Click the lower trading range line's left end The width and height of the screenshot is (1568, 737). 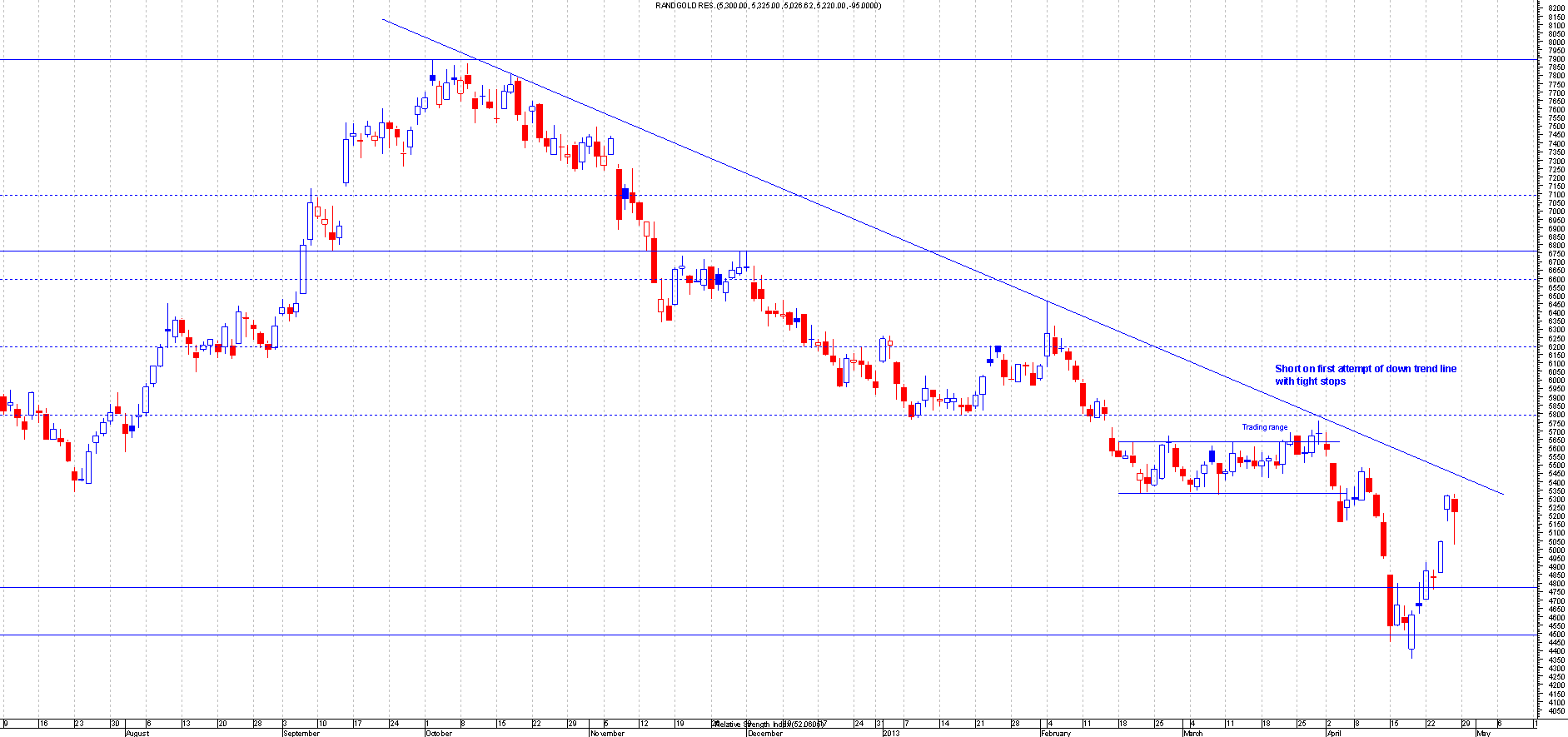[1121, 494]
